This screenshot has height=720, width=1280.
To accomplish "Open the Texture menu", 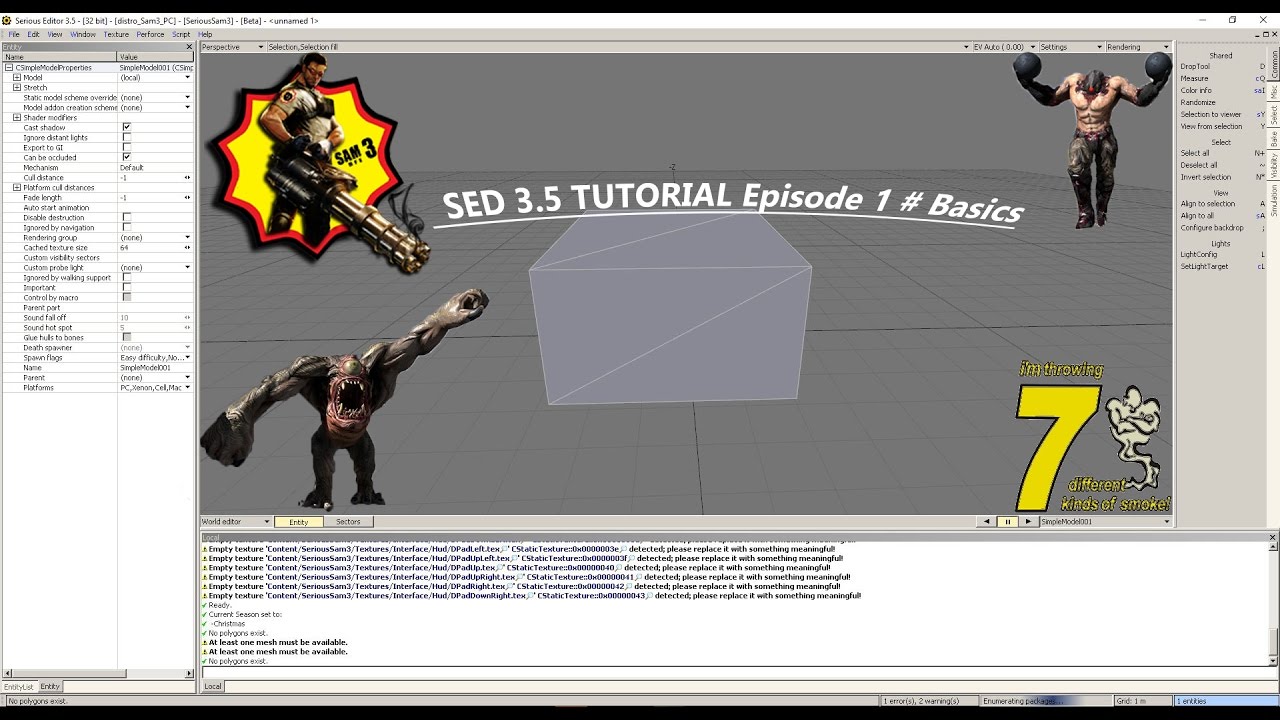I will [x=116, y=34].
